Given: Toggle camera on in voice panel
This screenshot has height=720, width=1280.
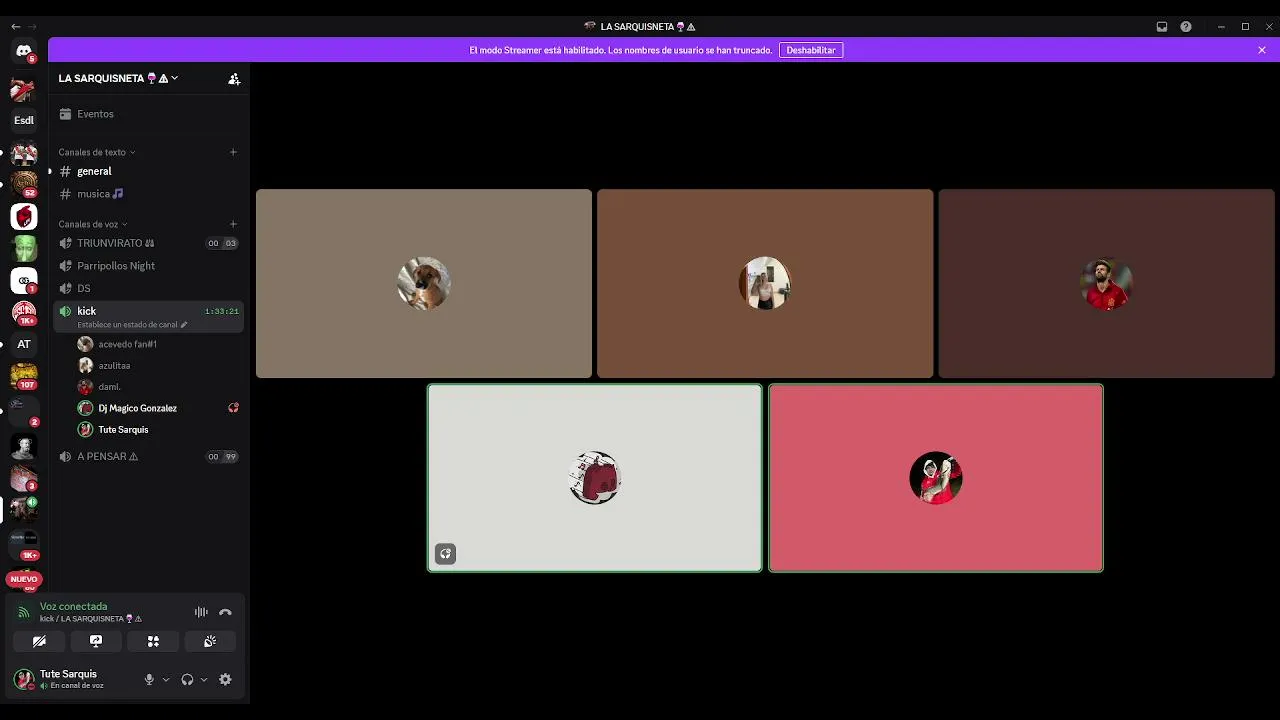Looking at the screenshot, I should click(39, 641).
